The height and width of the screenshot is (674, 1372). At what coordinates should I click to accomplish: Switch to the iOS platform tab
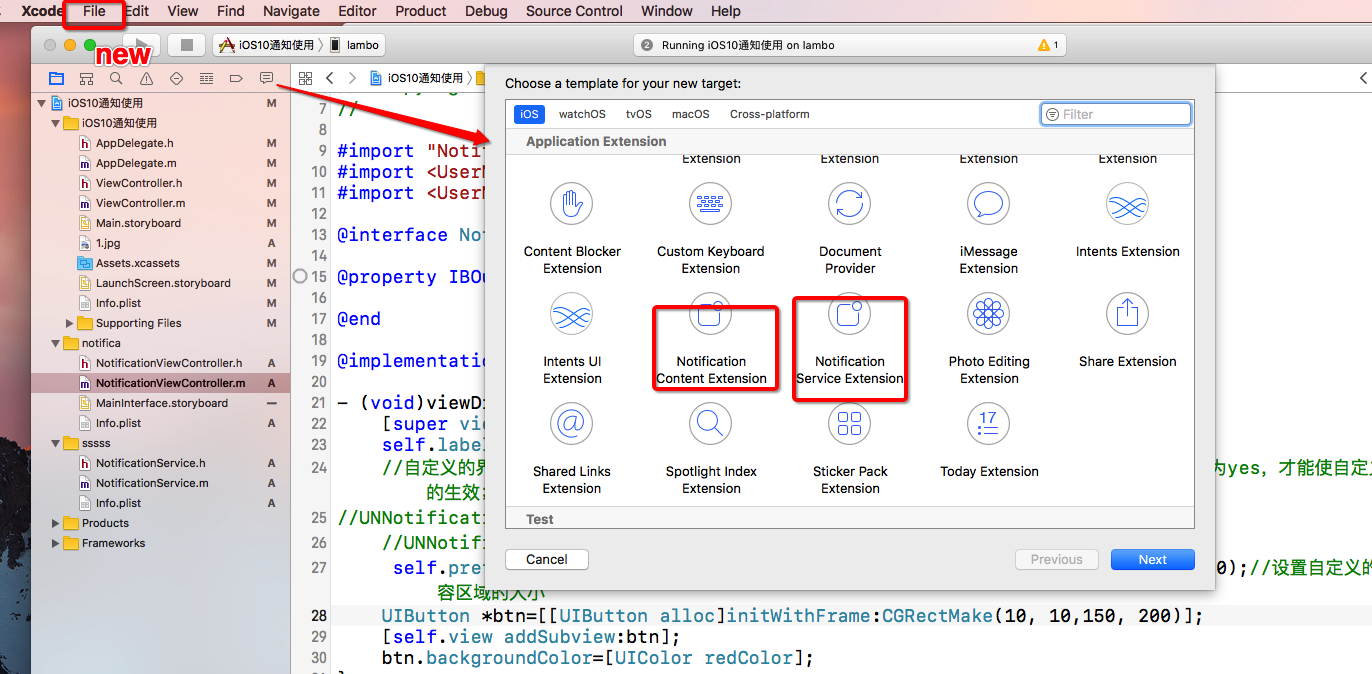pos(530,114)
